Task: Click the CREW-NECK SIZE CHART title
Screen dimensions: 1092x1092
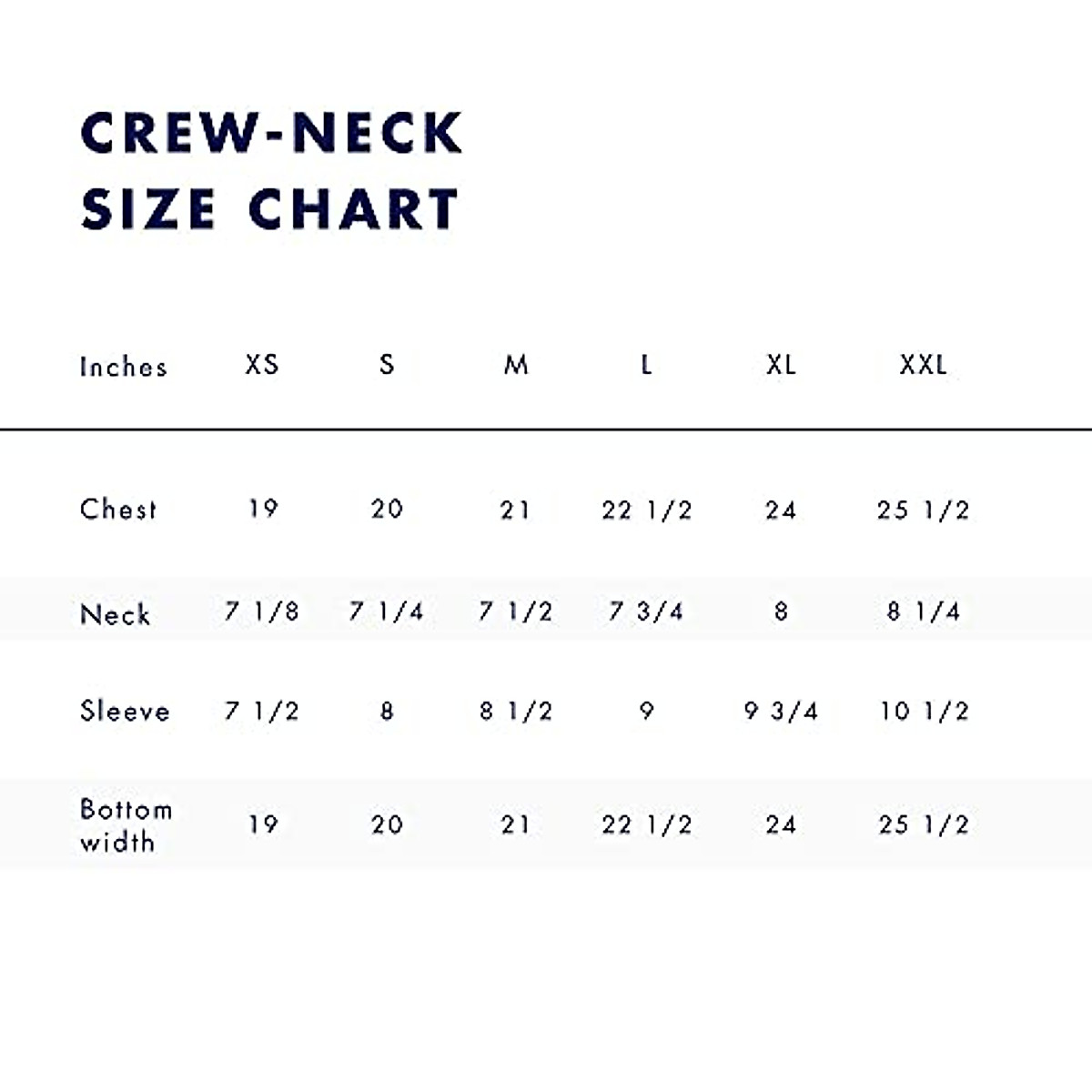Action: coord(270,170)
